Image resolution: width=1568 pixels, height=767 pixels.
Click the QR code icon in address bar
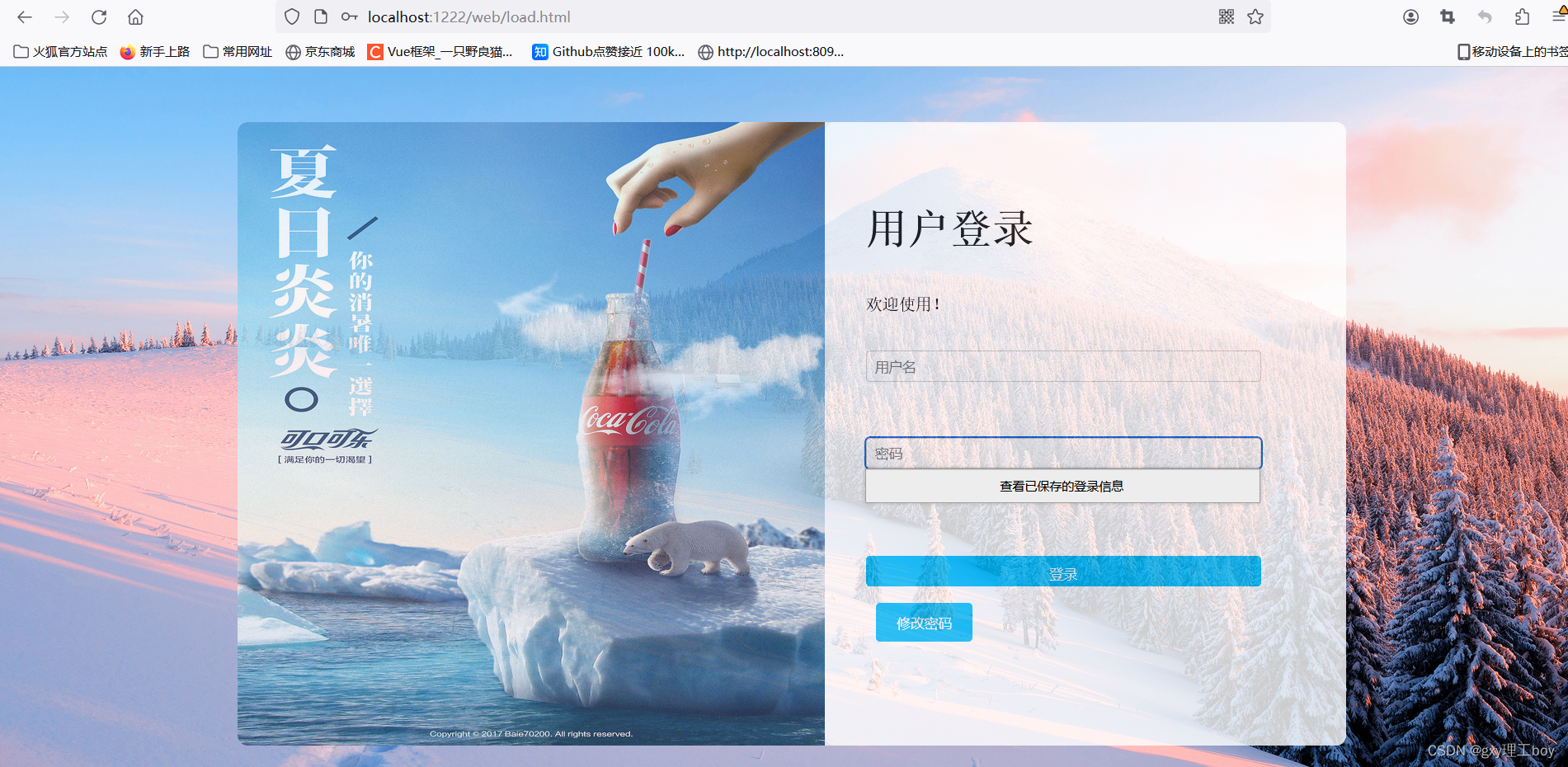[x=1227, y=16]
